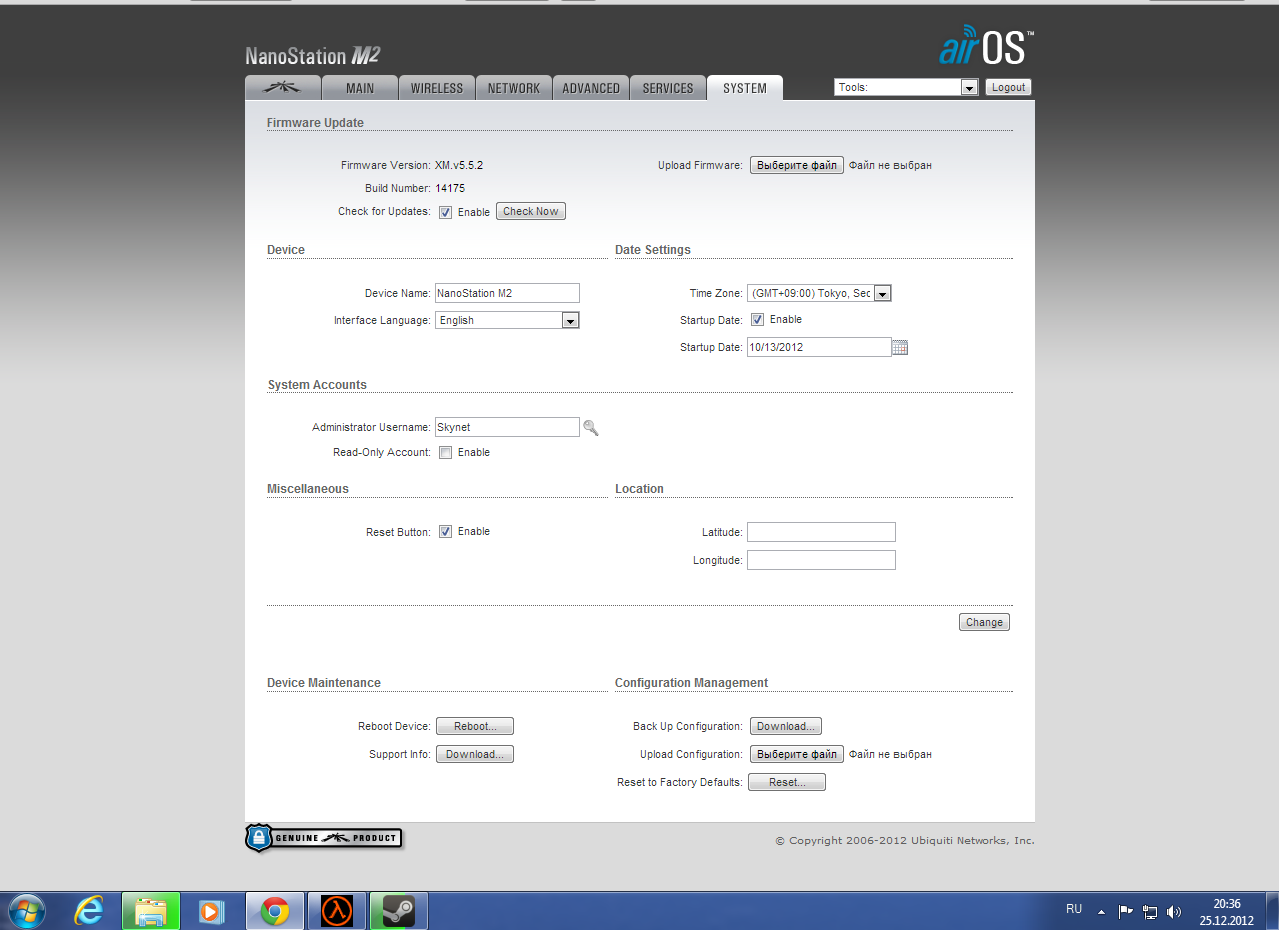The height and width of the screenshot is (930, 1279).
Task: Open the Time Zone dropdown
Action: pyautogui.click(x=819, y=293)
